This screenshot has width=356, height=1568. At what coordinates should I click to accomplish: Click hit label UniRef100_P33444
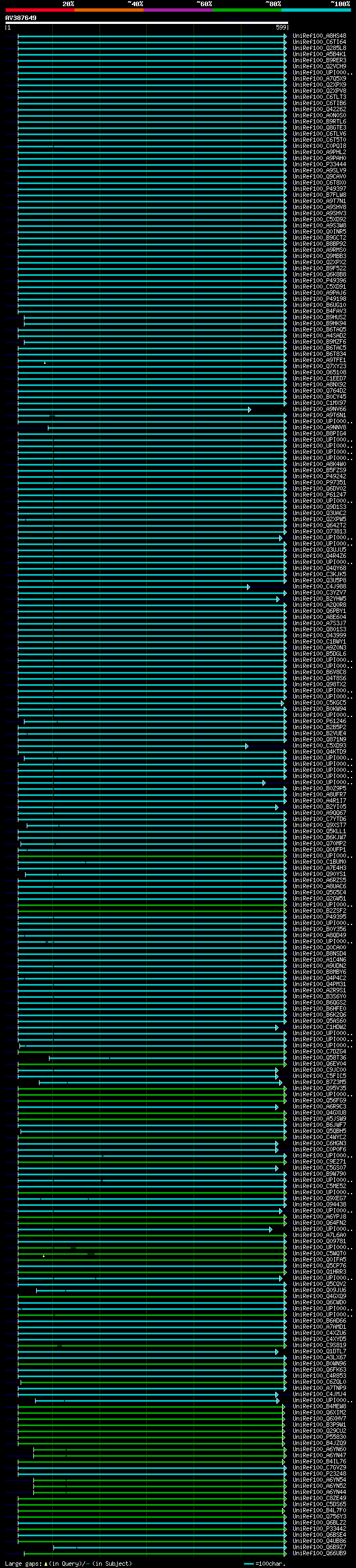pyautogui.click(x=319, y=164)
